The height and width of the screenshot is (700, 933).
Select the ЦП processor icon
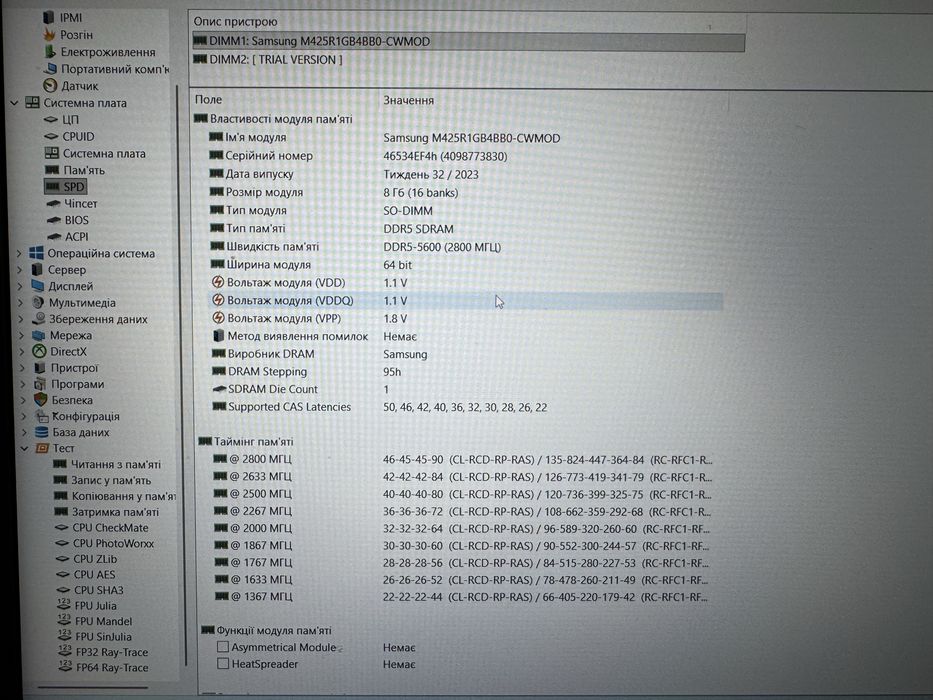pyautogui.click(x=51, y=120)
